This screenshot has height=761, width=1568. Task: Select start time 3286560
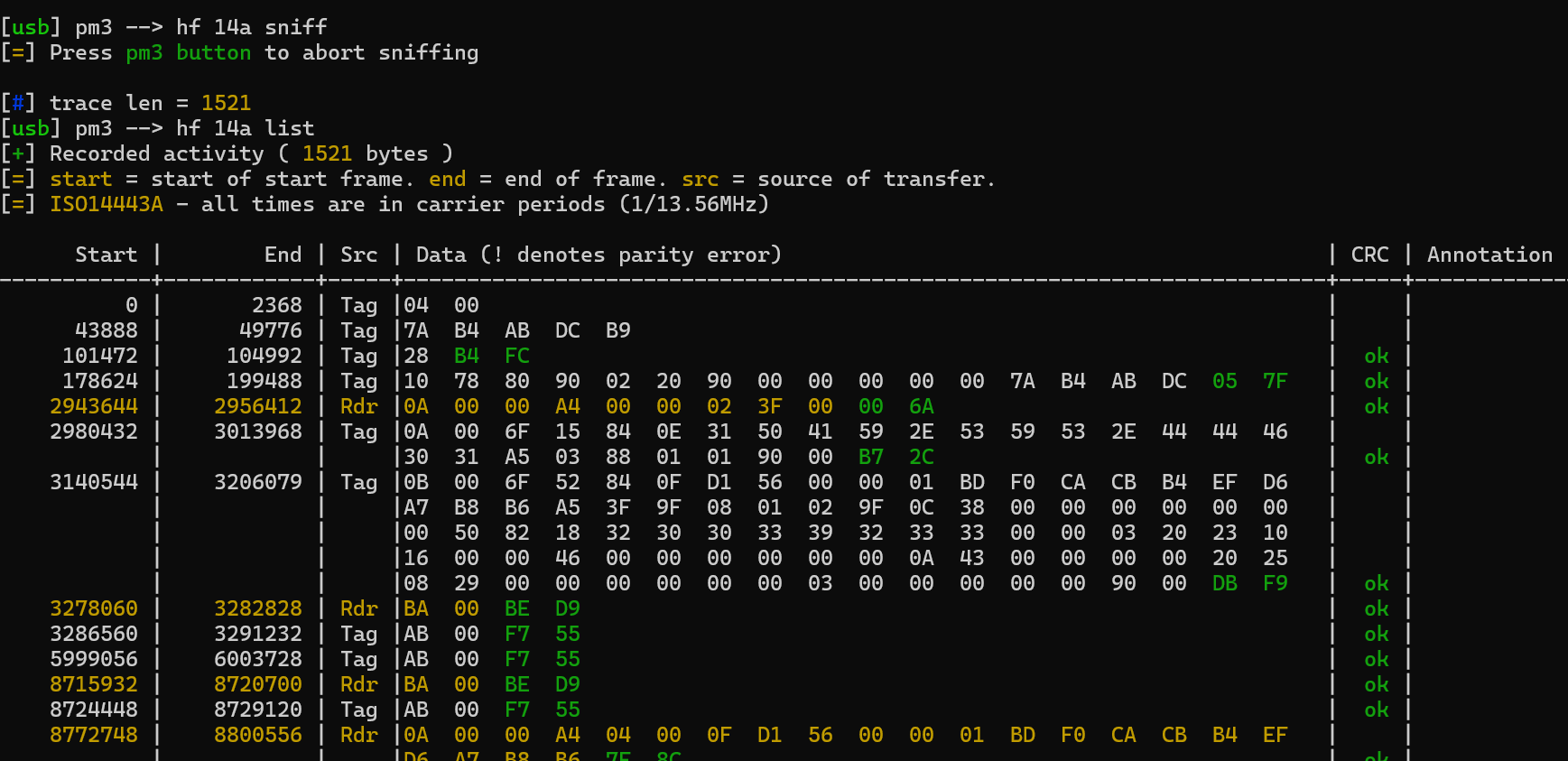point(94,634)
